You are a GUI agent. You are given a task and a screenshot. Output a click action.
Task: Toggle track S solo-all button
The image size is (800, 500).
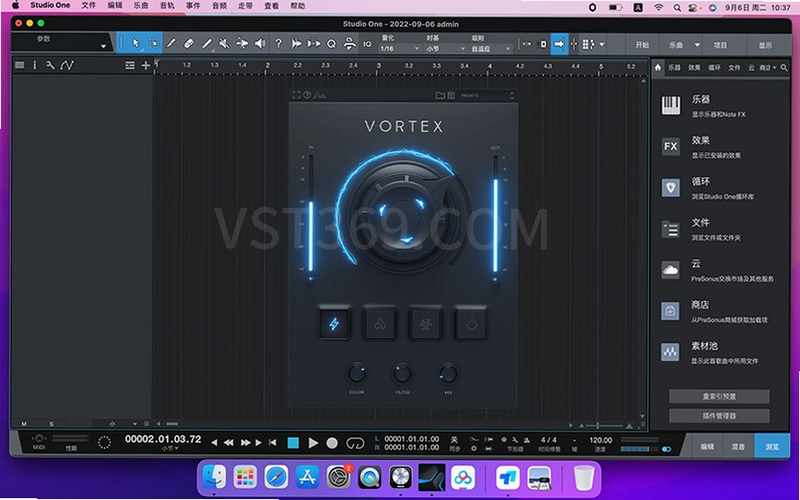coord(51,423)
